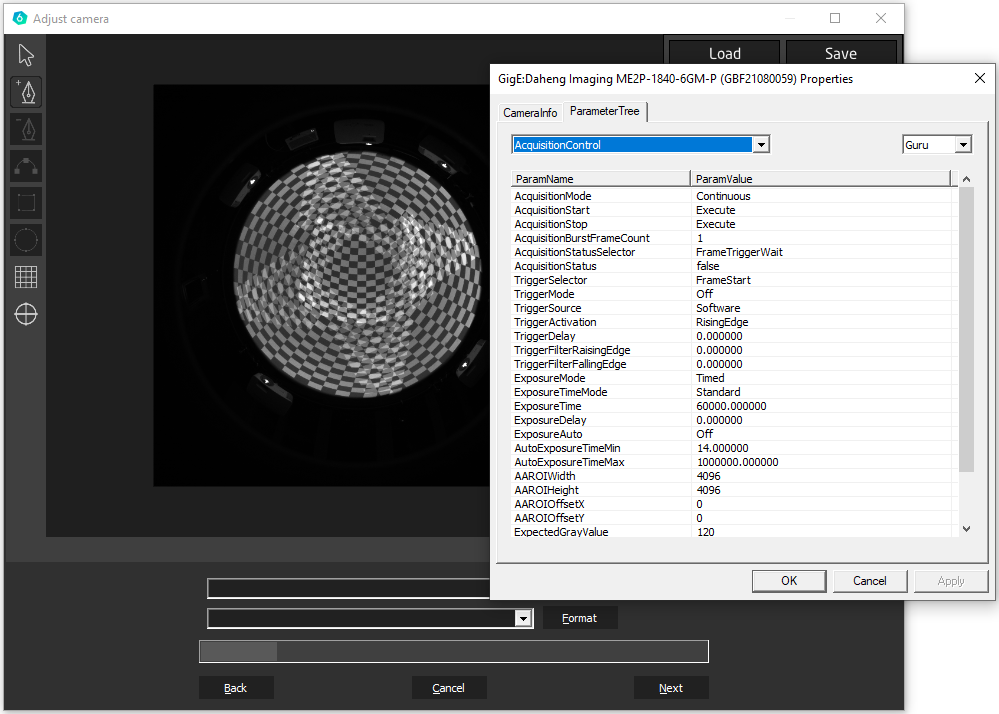Expand the combo box left of Format

coord(522,619)
